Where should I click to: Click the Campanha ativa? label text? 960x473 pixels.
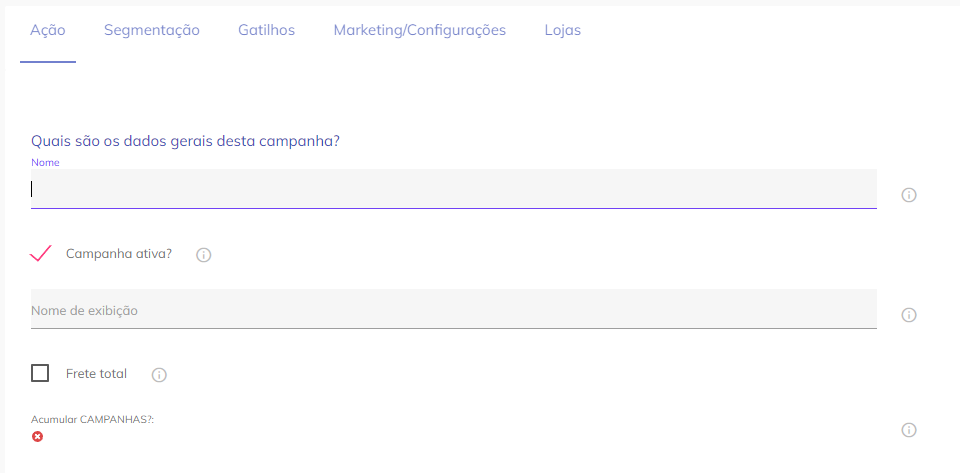pos(119,254)
